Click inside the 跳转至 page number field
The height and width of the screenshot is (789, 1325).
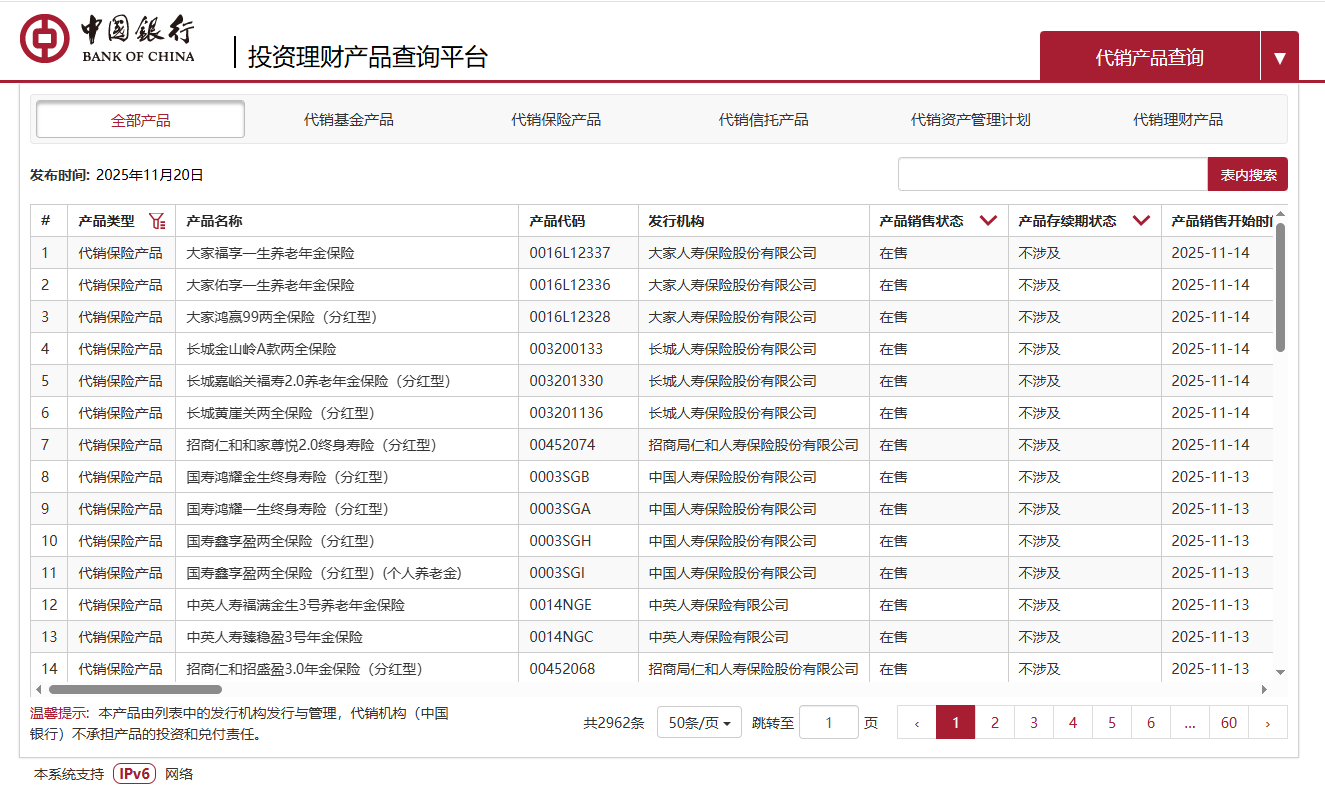pyautogui.click(x=829, y=721)
